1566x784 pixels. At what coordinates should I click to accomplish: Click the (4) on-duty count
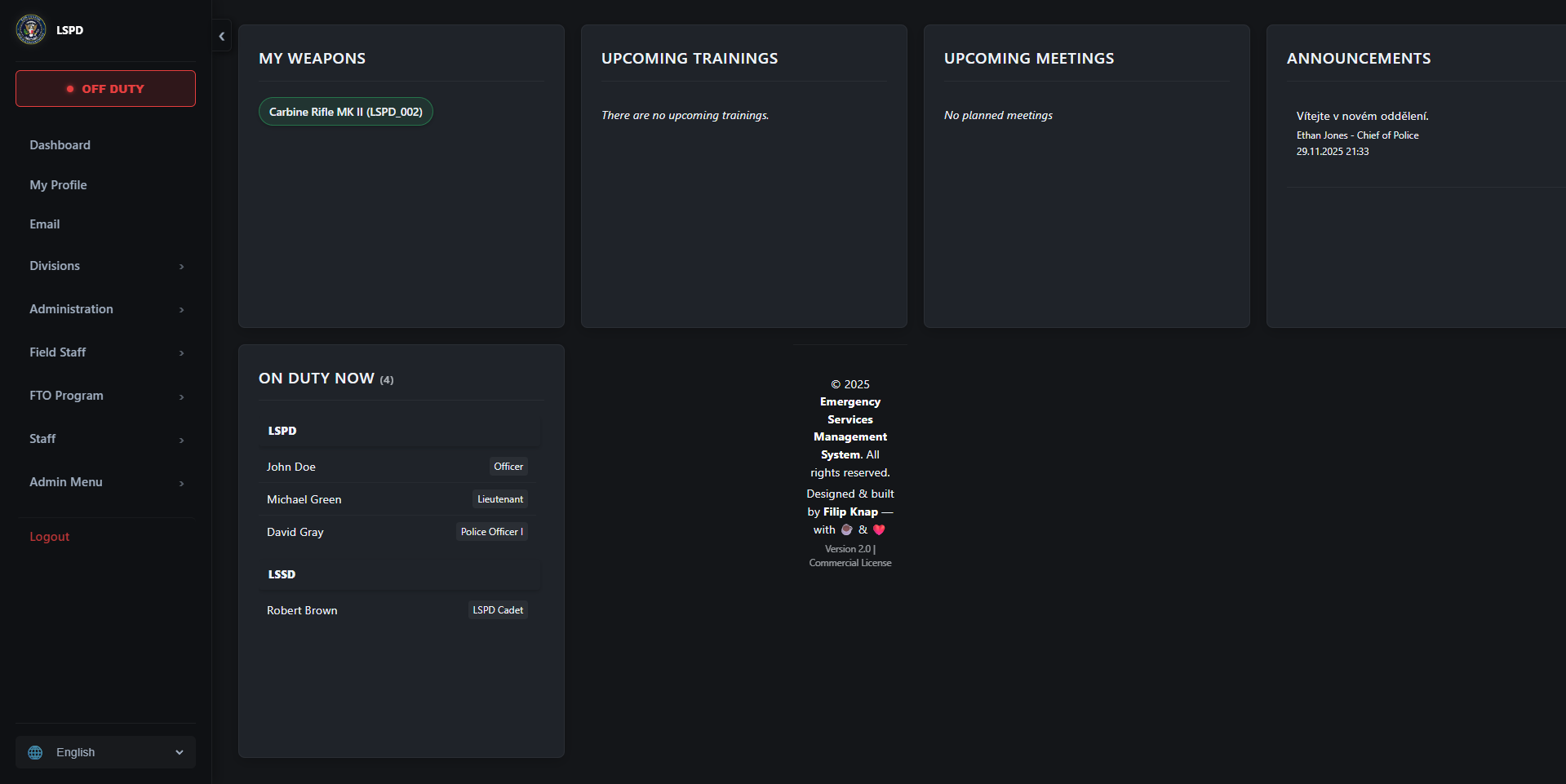pyautogui.click(x=387, y=380)
